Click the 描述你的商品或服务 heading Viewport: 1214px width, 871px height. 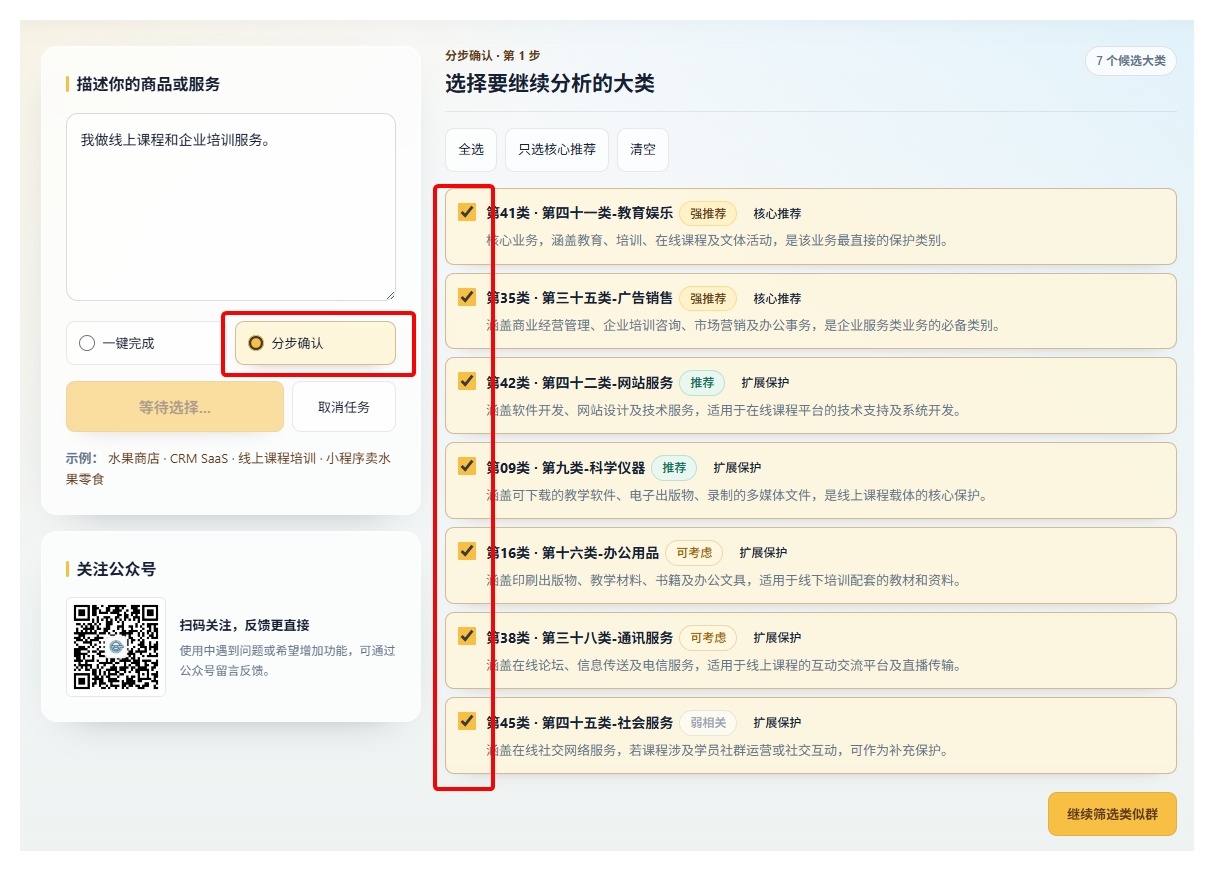(148, 84)
